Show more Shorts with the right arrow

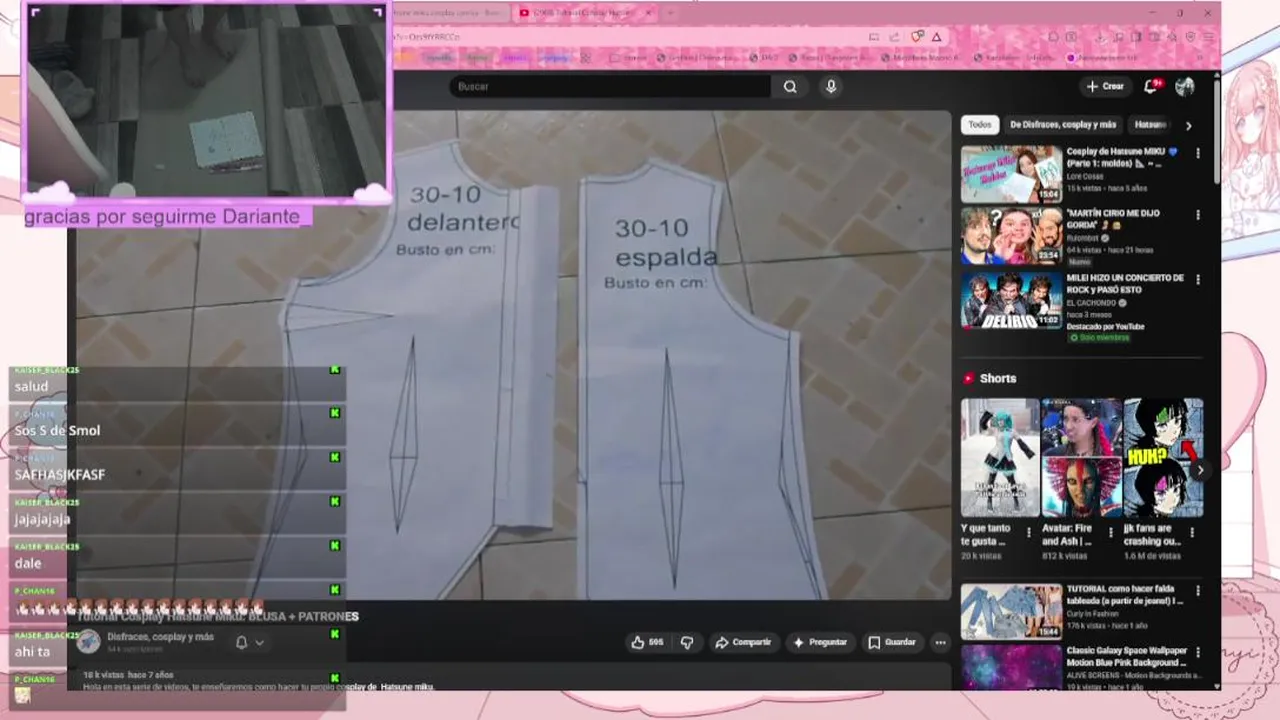[1199, 470]
